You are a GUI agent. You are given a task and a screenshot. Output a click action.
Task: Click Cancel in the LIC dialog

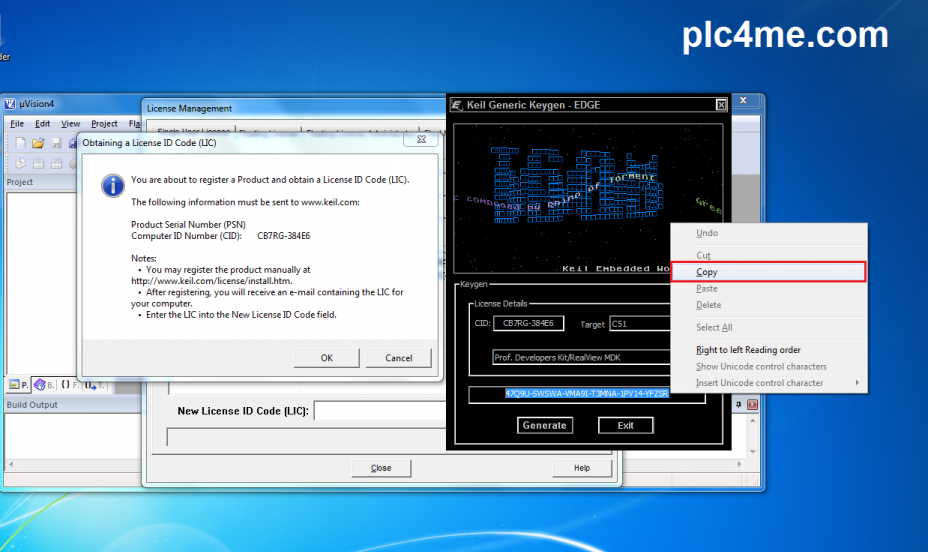tap(398, 358)
